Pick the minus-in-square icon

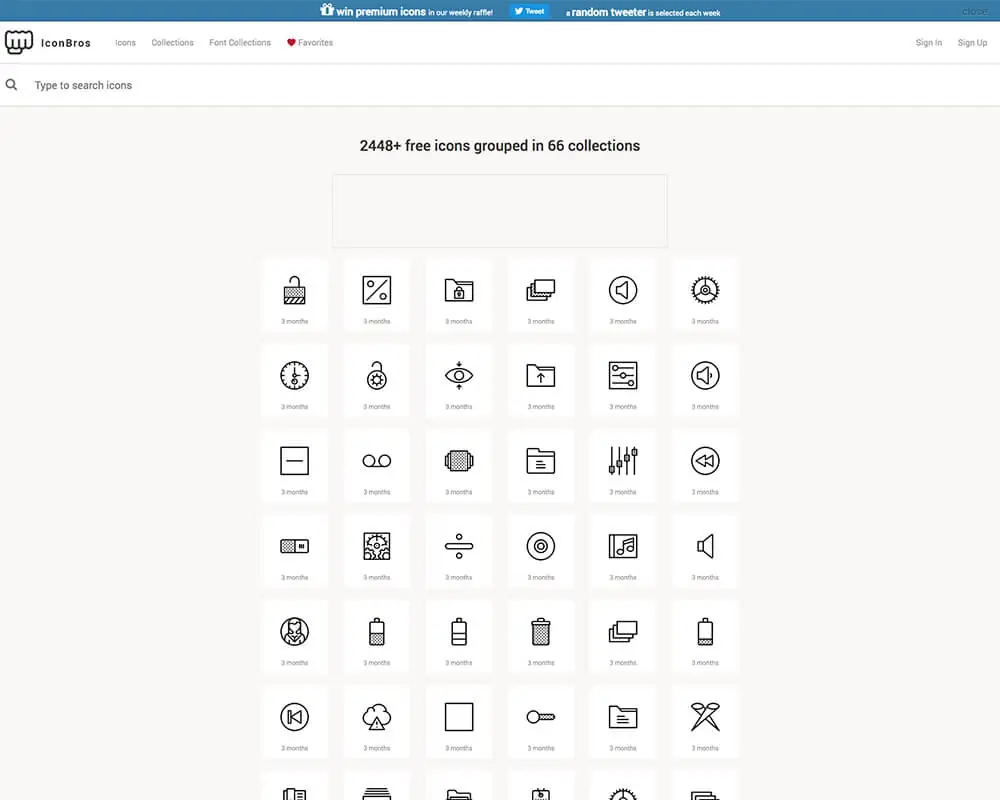295,461
